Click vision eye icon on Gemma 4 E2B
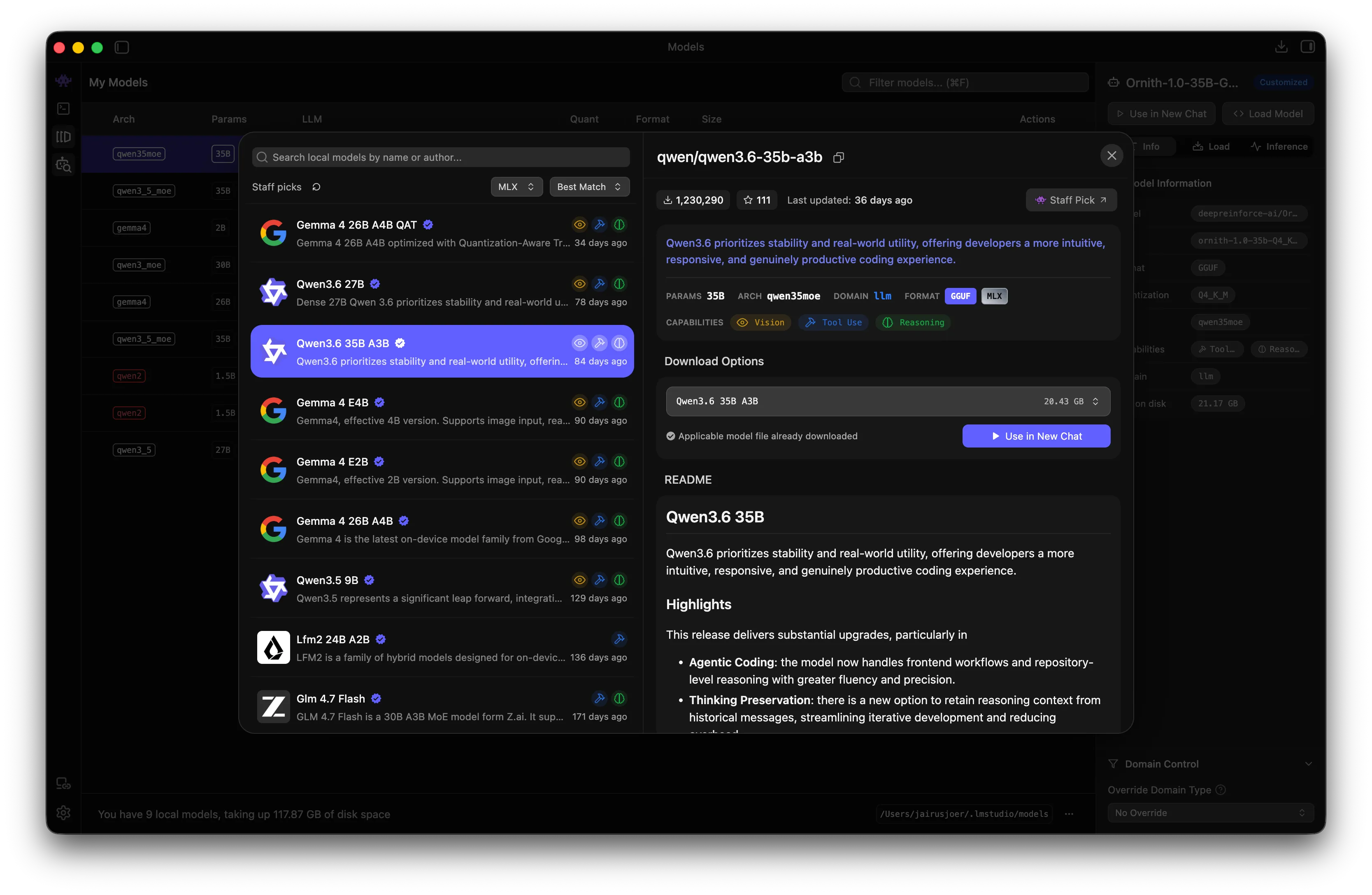Screen dimensions: 1372x895 (580, 461)
